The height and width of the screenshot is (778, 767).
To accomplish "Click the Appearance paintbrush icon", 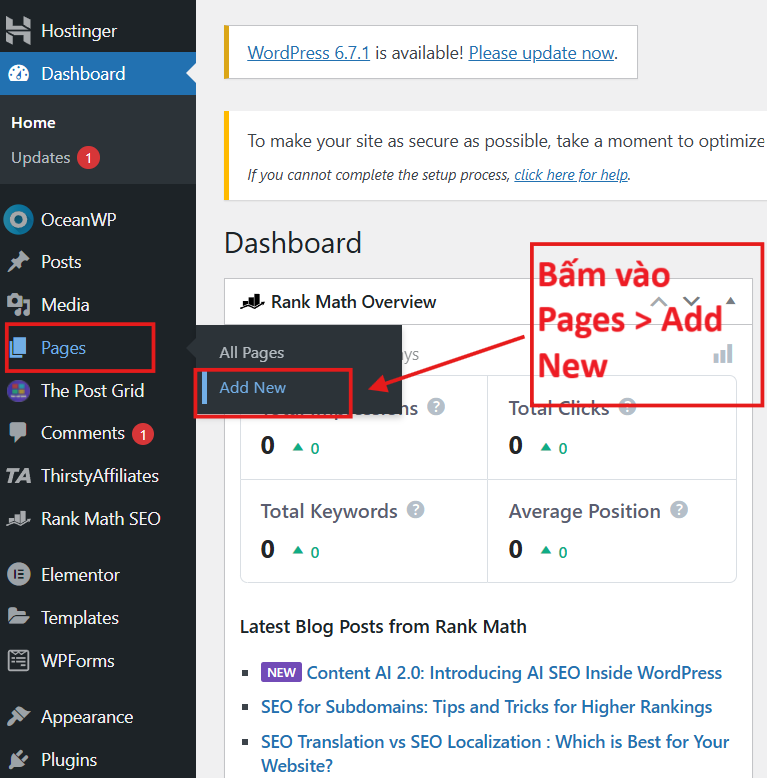I will point(19,716).
